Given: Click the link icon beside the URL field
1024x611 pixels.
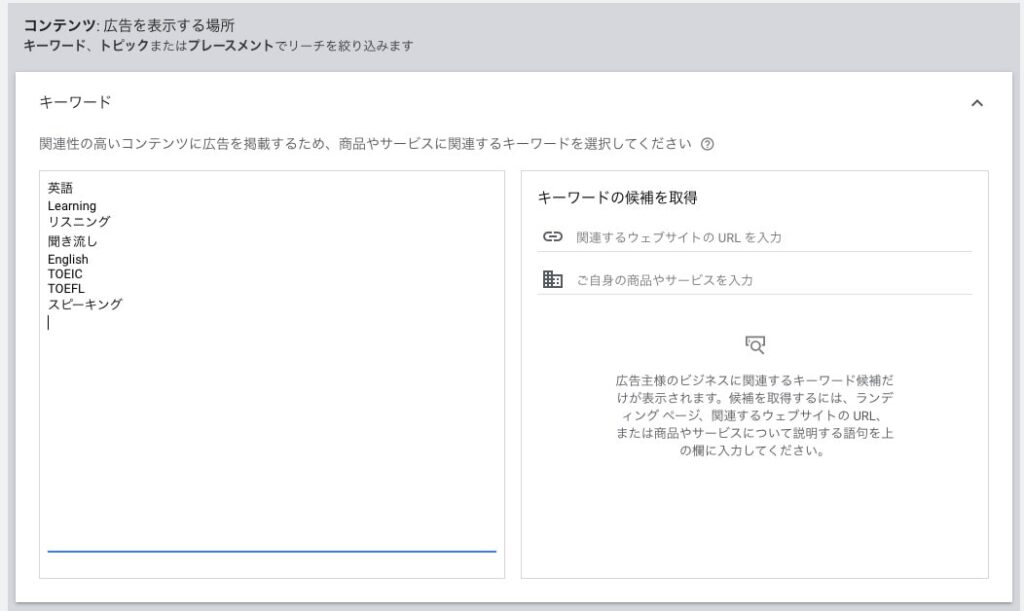Looking at the screenshot, I should point(553,237).
